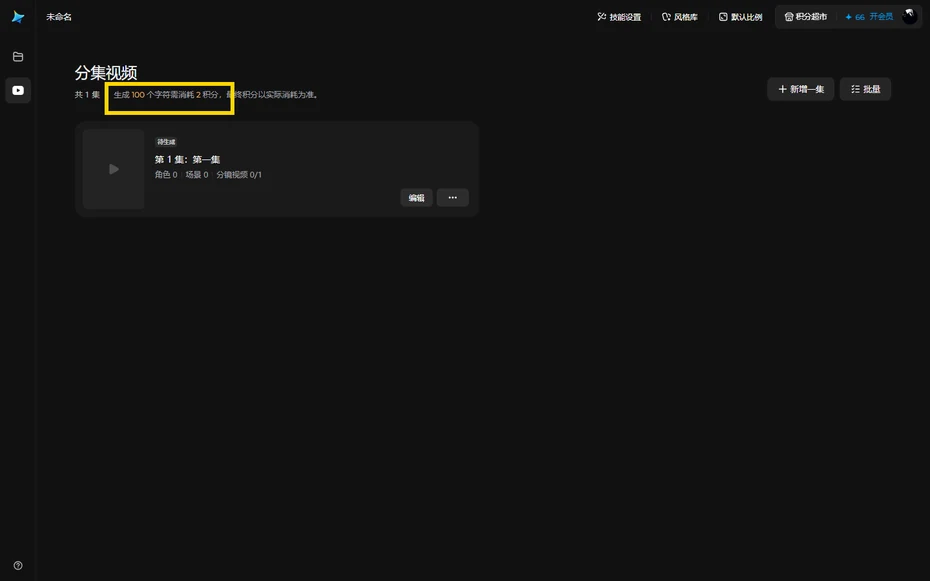The height and width of the screenshot is (581, 930).
Task: Open the 默认比例 ratio setting
Action: 740,17
